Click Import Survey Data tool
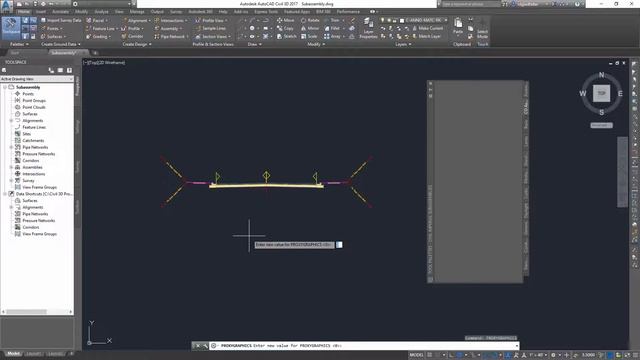 pos(61,20)
